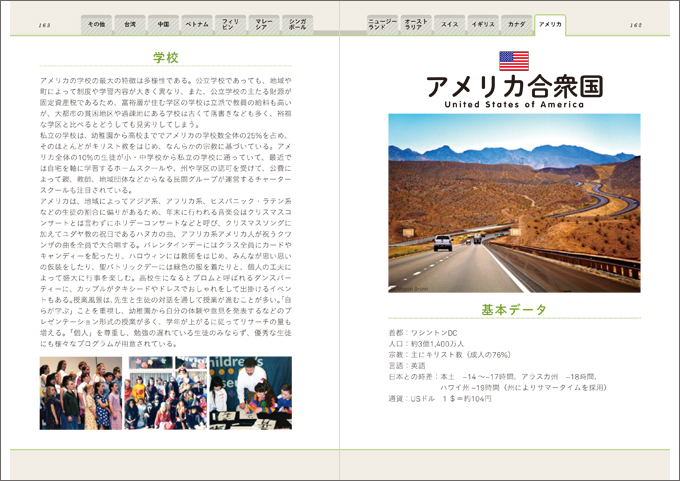Click the 首都：ワシントンDC line

[x=423, y=333]
